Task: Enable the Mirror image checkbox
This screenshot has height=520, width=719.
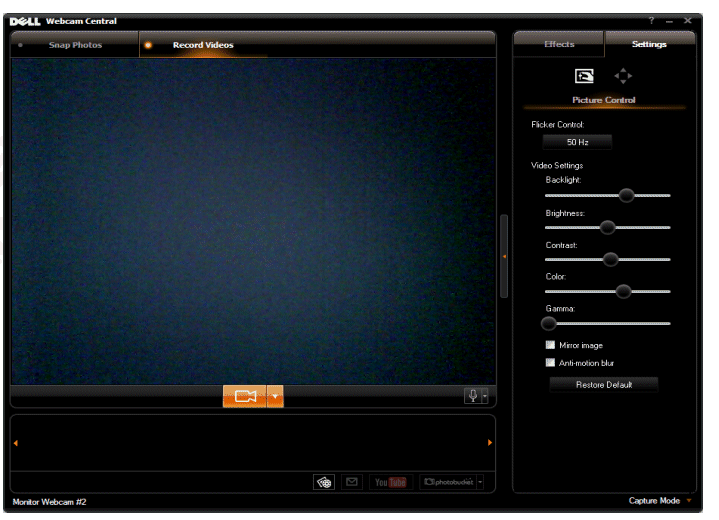Action: tap(550, 345)
